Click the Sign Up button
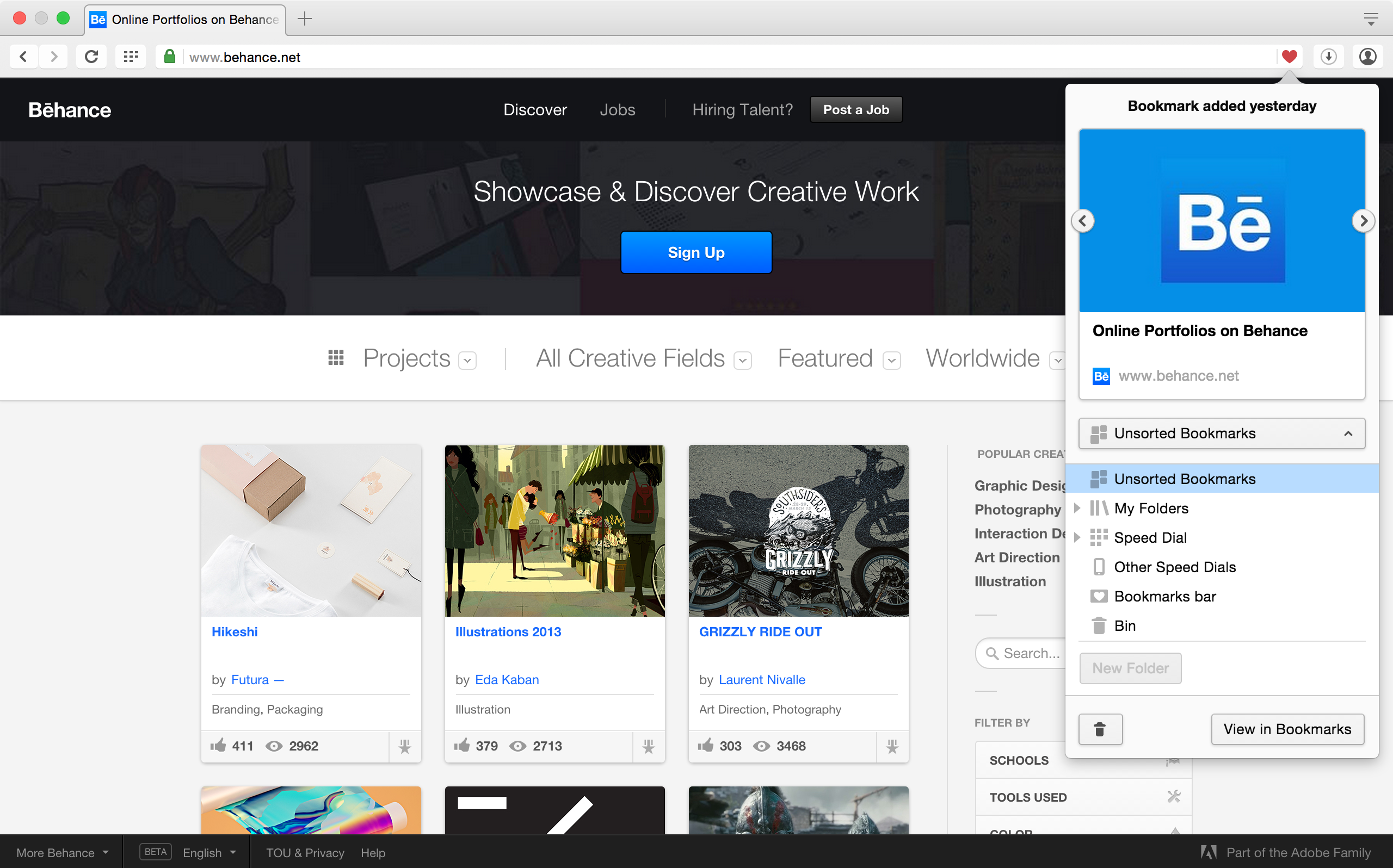1393x868 pixels. click(x=696, y=252)
